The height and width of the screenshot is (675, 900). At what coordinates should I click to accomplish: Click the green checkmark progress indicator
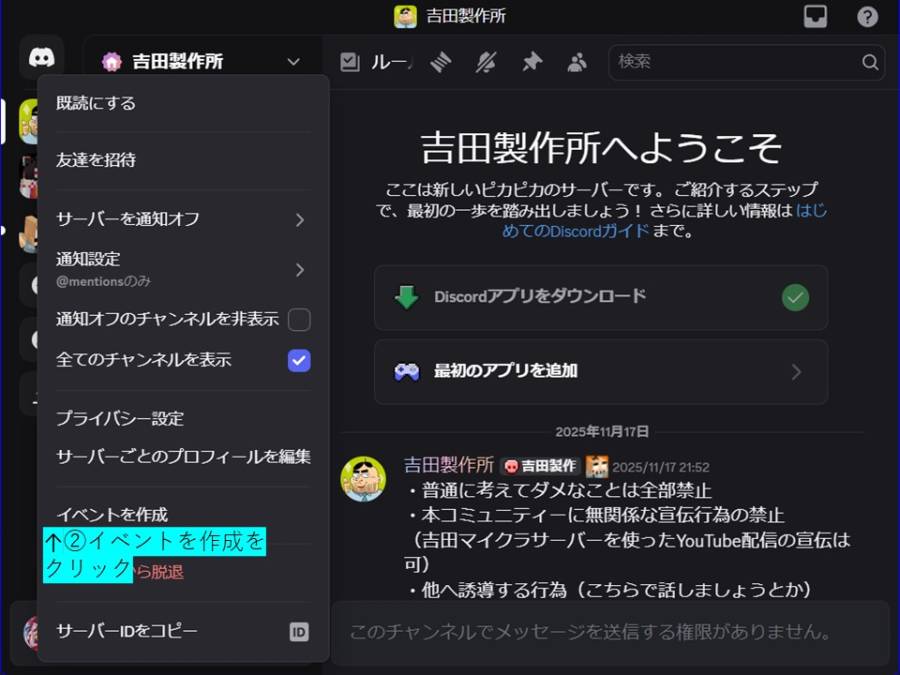[x=795, y=296]
